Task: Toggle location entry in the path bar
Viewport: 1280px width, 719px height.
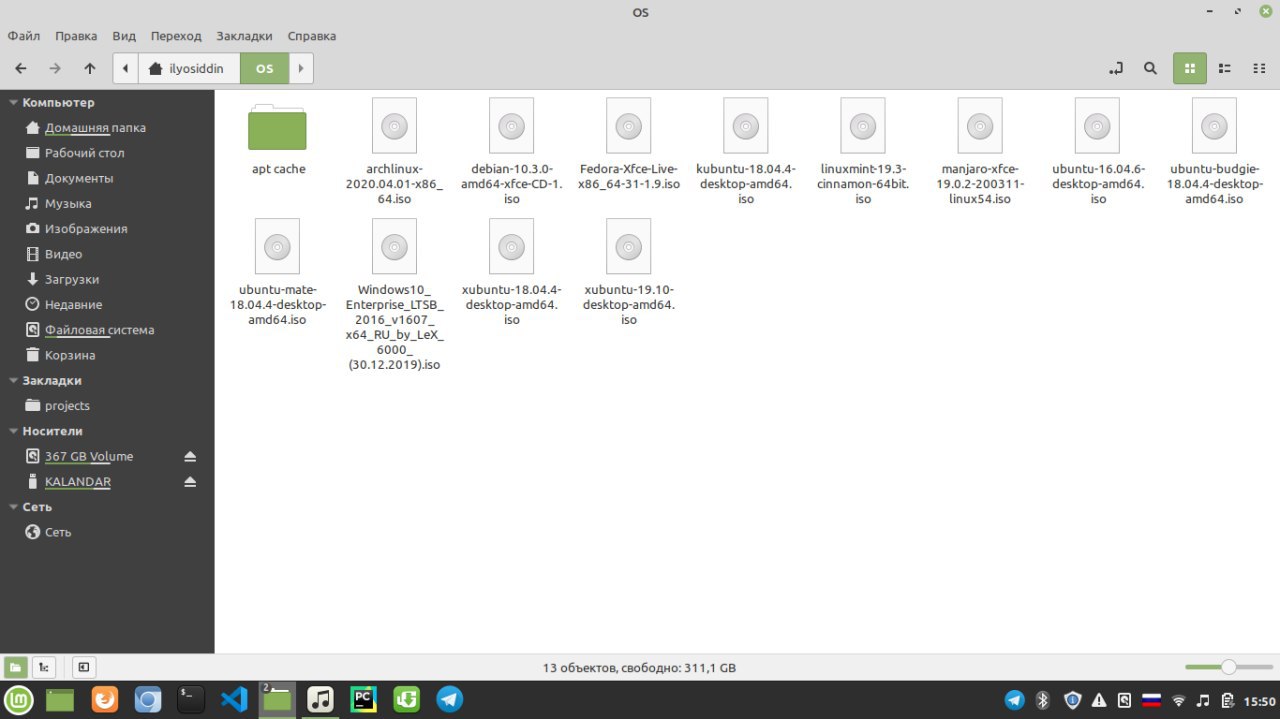Action: pos(1116,68)
